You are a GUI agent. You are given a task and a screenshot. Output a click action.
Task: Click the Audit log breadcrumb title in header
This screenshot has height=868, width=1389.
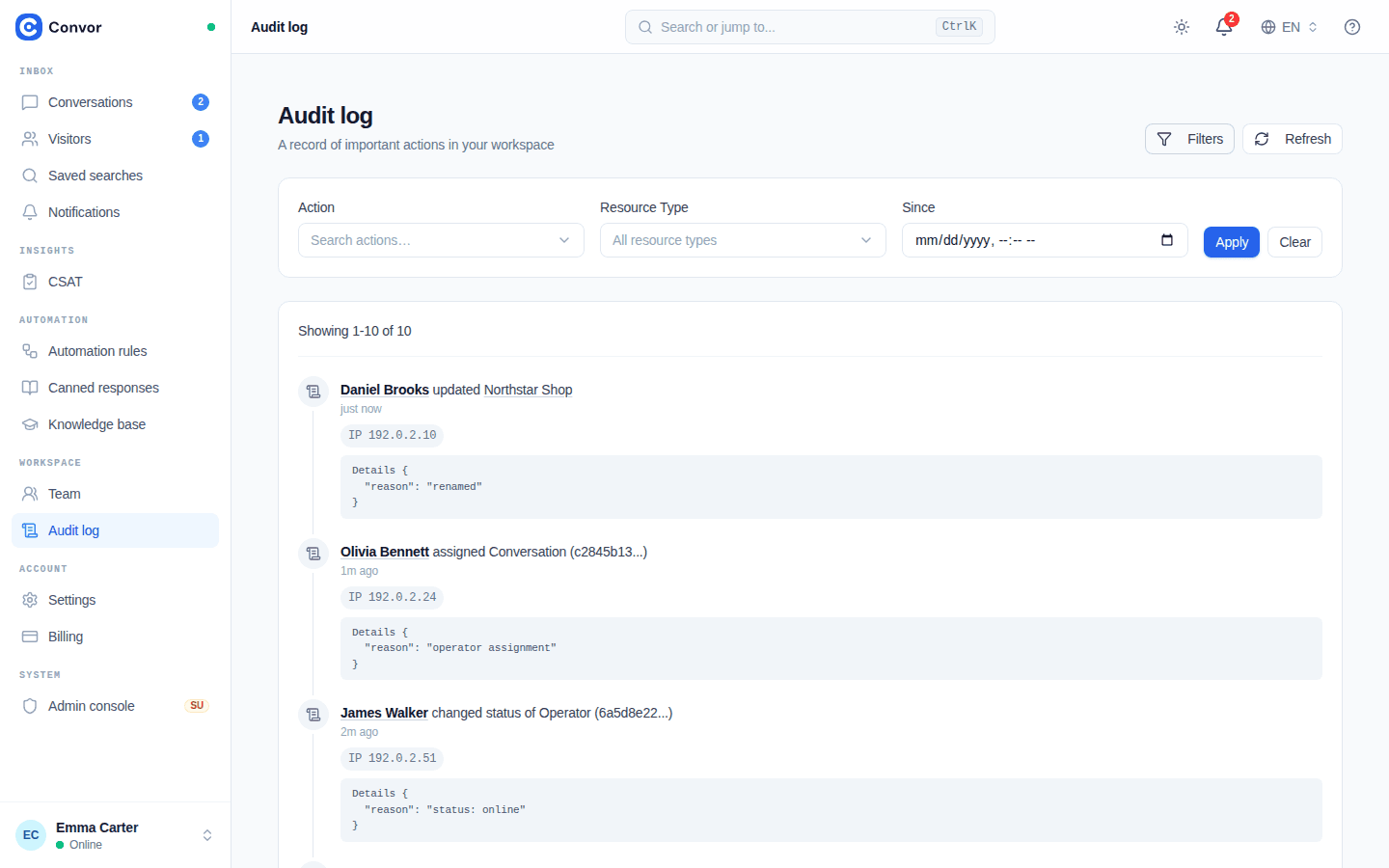pyautogui.click(x=279, y=27)
